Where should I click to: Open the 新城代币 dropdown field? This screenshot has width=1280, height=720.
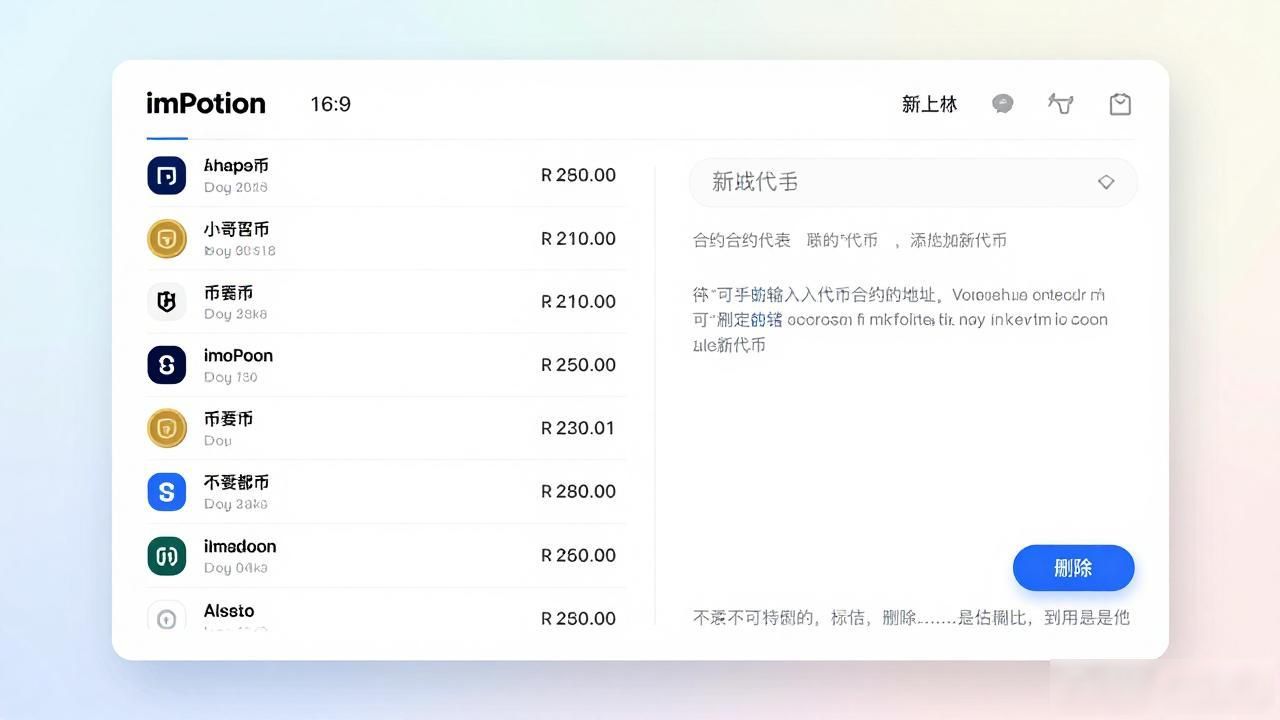tap(913, 182)
